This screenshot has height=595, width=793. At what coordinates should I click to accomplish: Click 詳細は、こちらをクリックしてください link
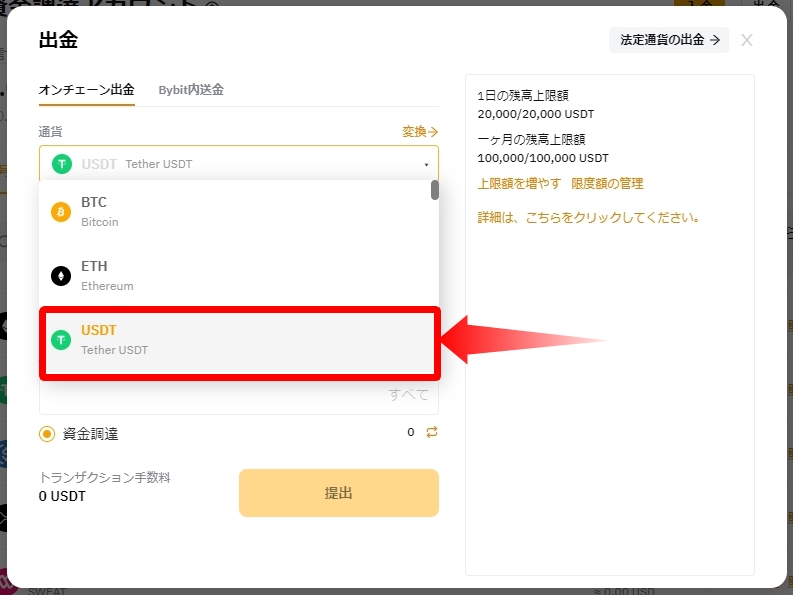coord(589,218)
